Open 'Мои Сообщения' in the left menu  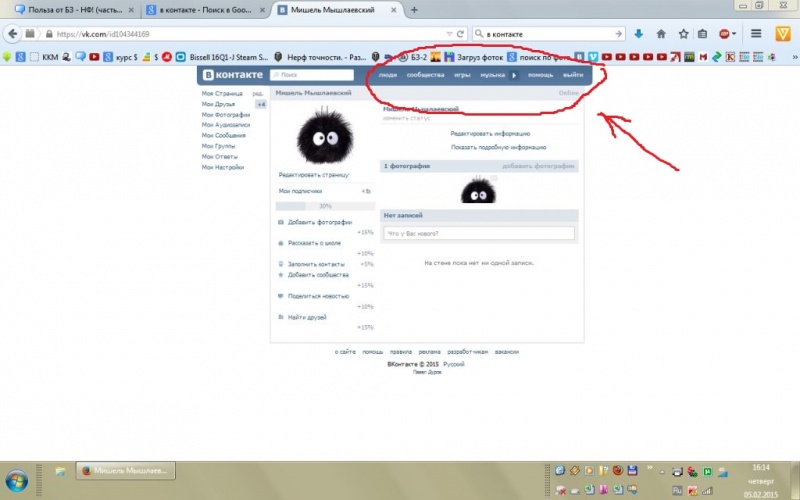click(223, 135)
